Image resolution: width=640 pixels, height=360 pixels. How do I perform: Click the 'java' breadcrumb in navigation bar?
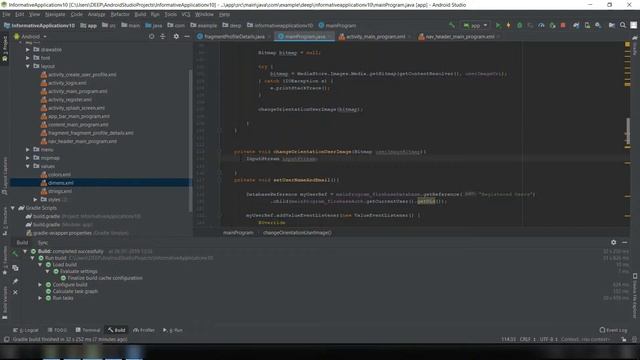[x=153, y=25]
